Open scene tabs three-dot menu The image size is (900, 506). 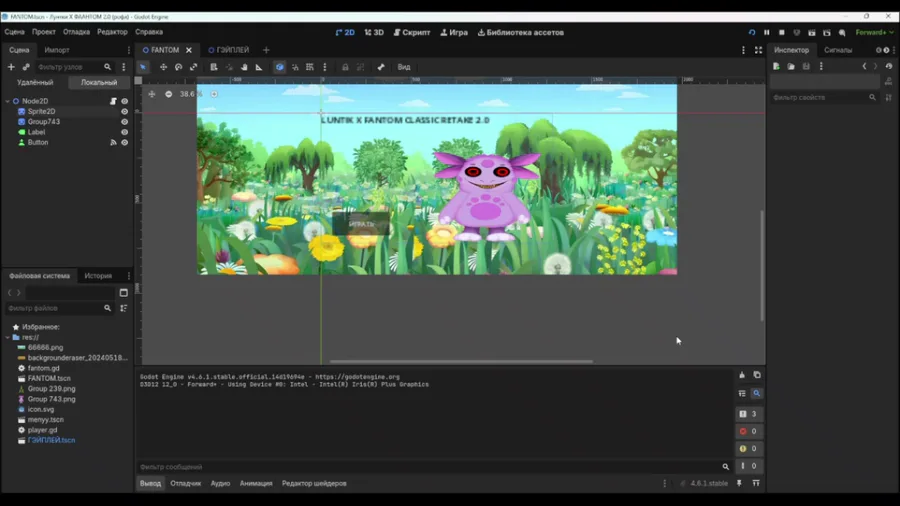743,50
